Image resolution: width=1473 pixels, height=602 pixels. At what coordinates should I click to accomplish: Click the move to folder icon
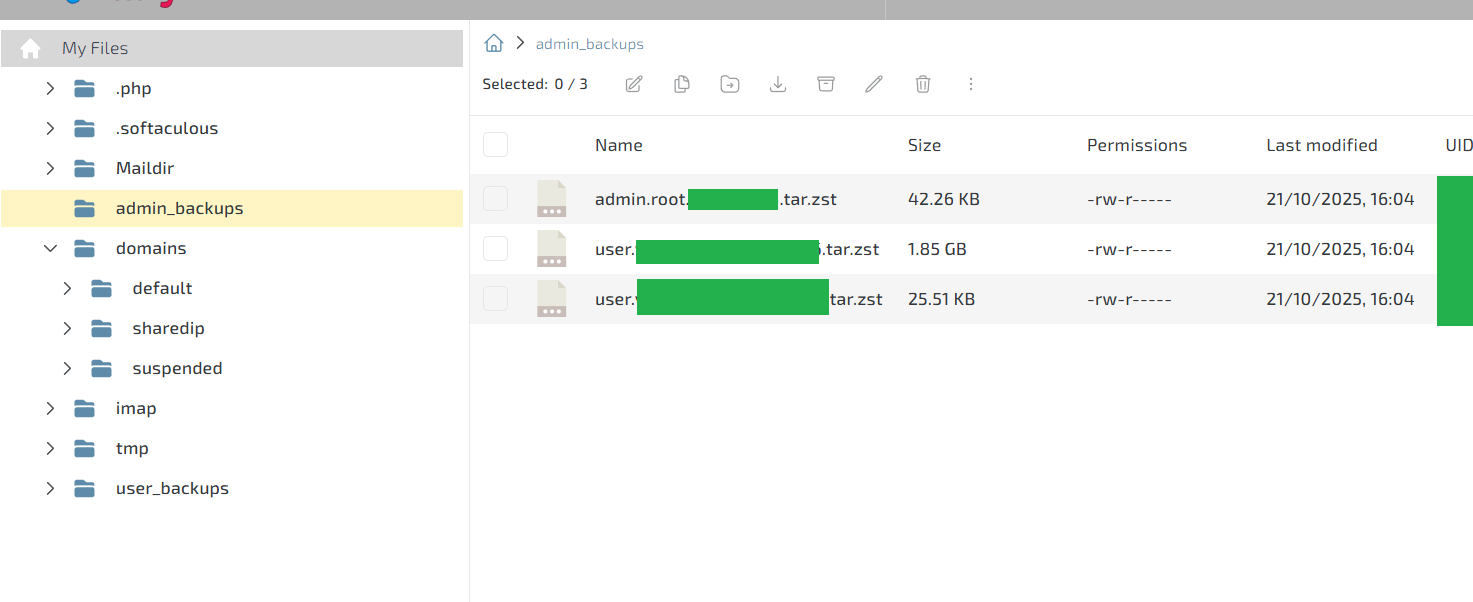coord(730,84)
